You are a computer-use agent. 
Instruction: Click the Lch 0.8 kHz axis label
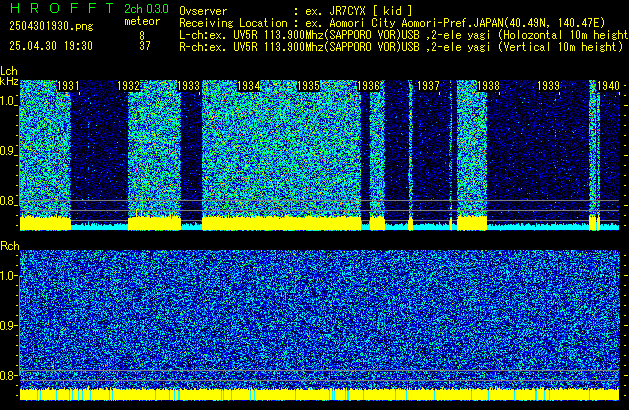click(8, 201)
